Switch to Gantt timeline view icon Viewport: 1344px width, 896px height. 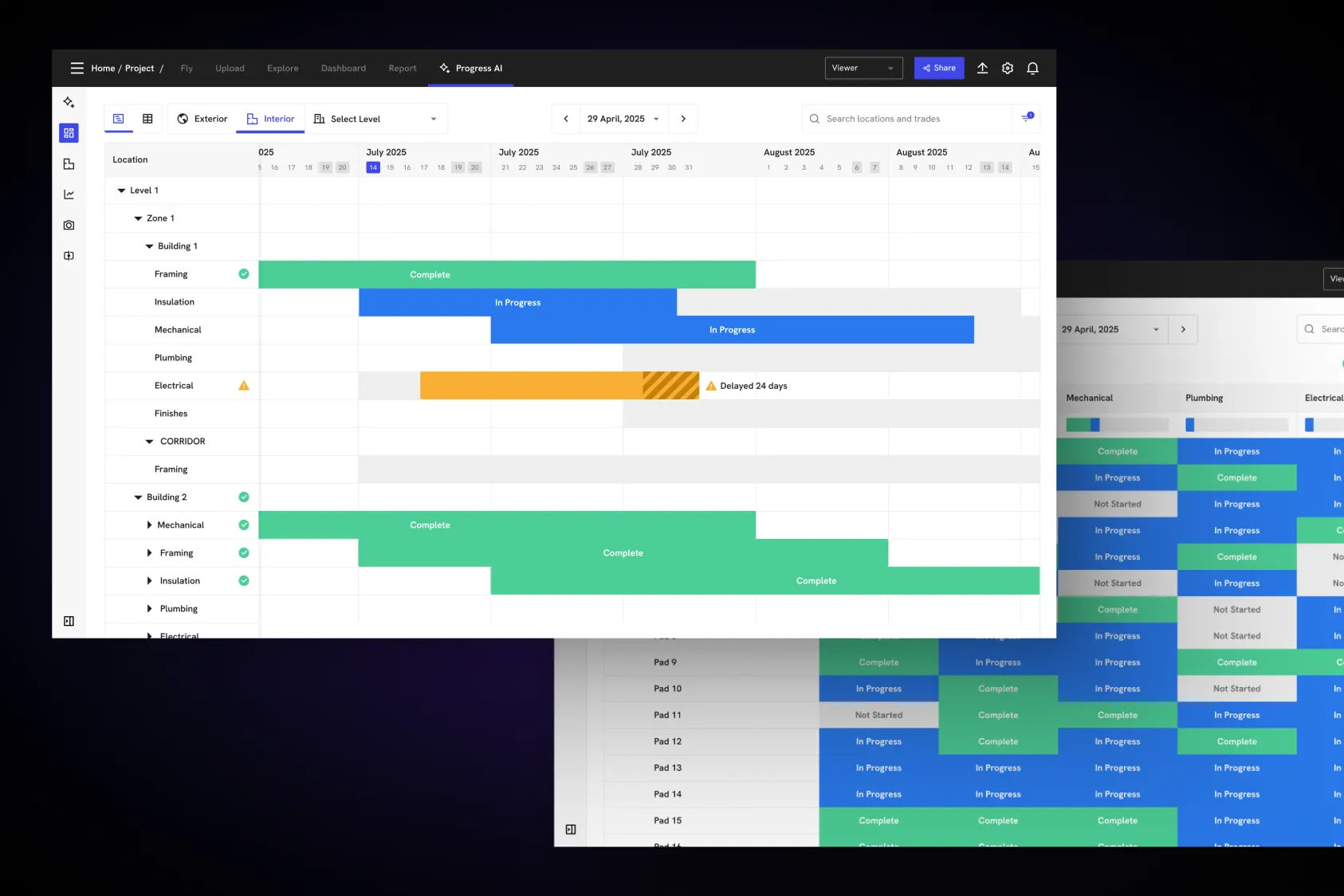click(119, 119)
